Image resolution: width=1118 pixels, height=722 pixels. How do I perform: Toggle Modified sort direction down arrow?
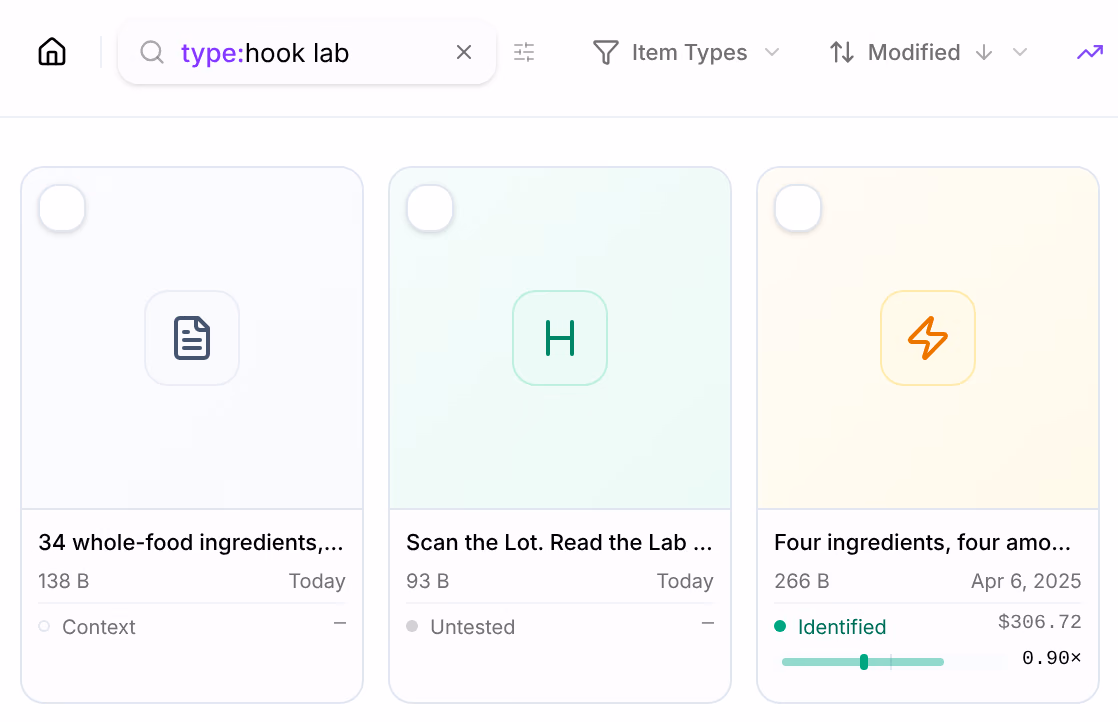pos(984,52)
